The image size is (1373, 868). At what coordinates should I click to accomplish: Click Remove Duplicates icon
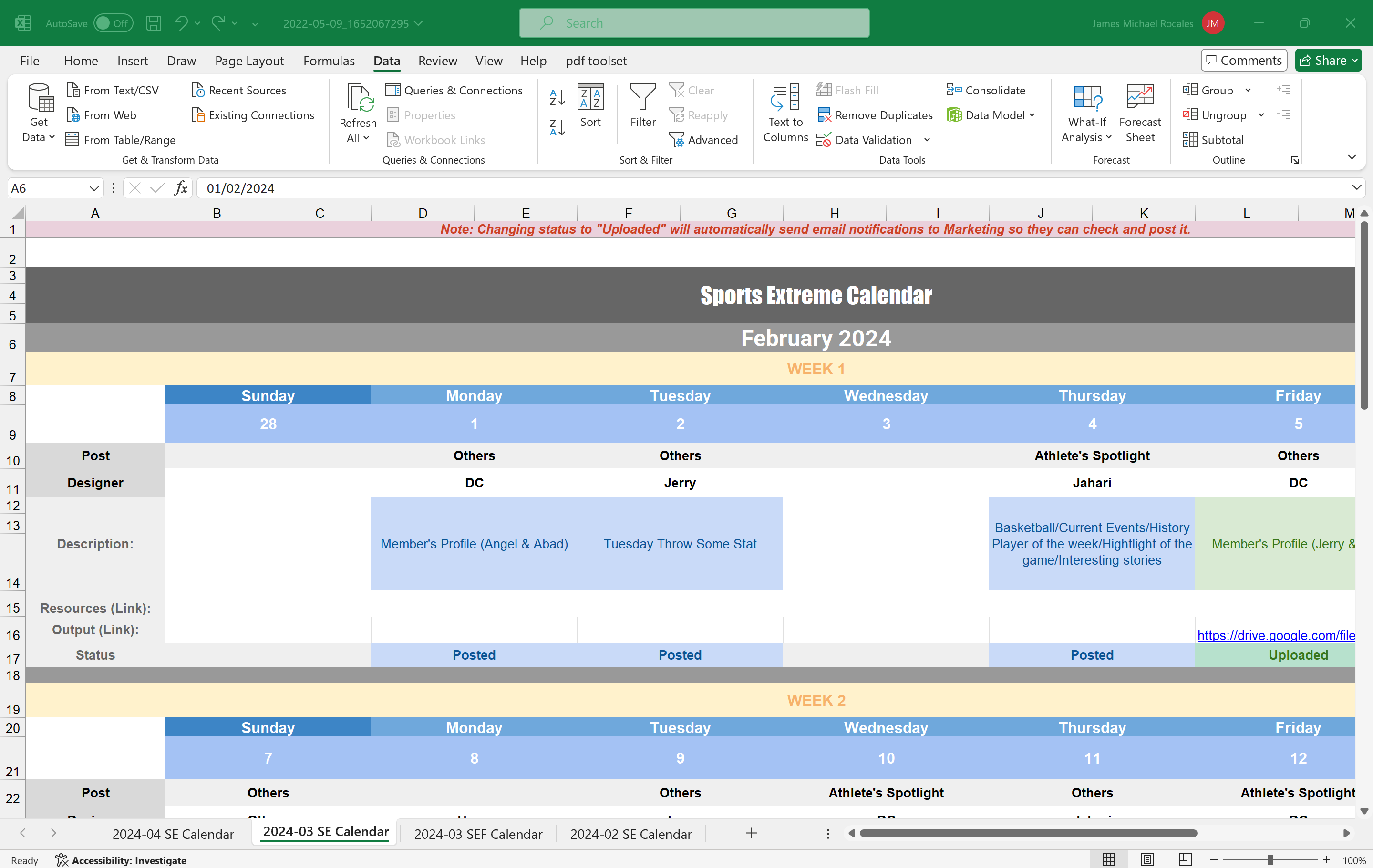(825, 115)
